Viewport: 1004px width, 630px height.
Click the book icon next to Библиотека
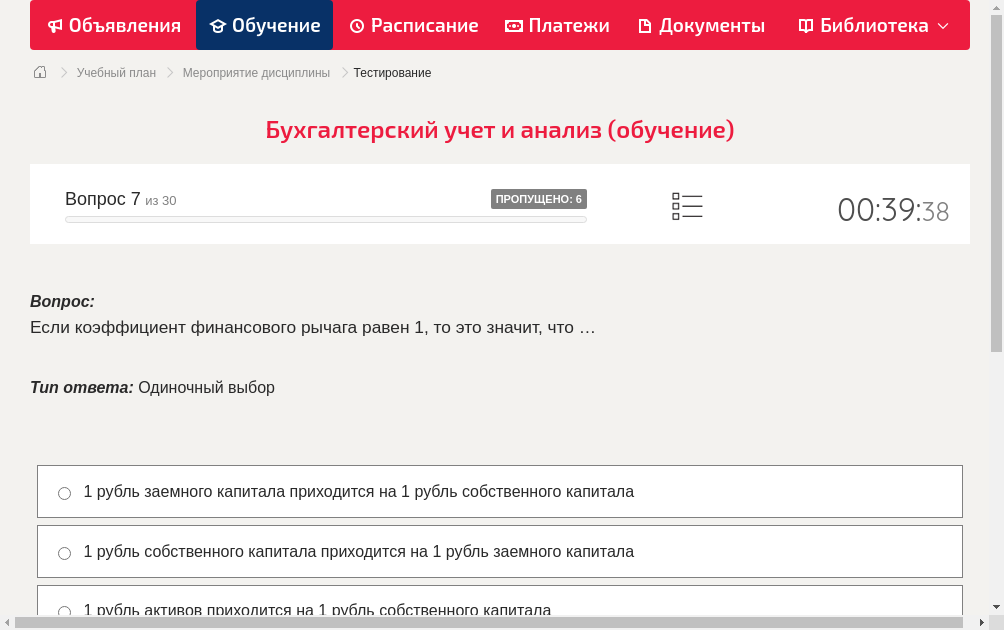804,25
